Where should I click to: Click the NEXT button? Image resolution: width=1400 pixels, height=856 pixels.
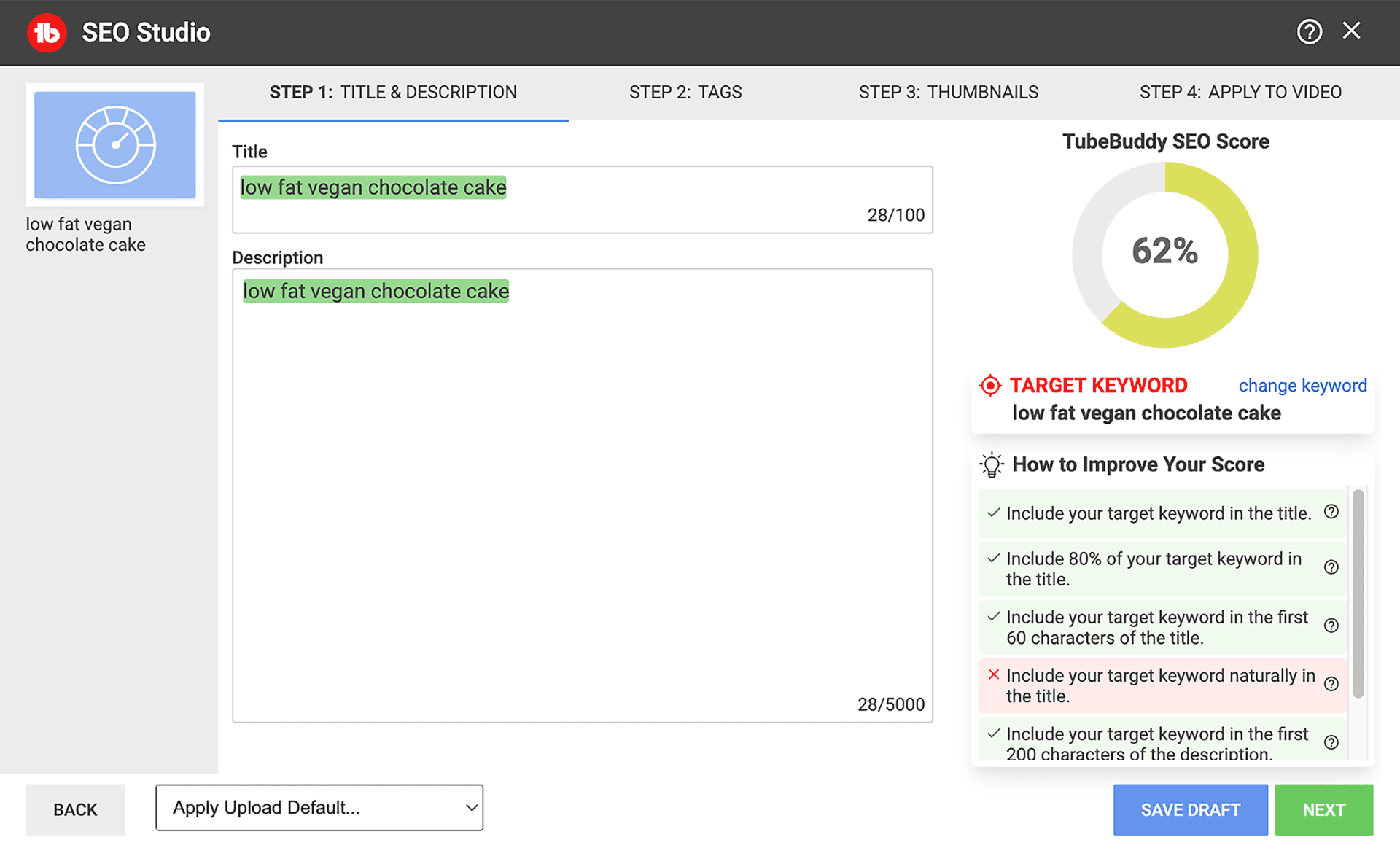click(x=1323, y=809)
